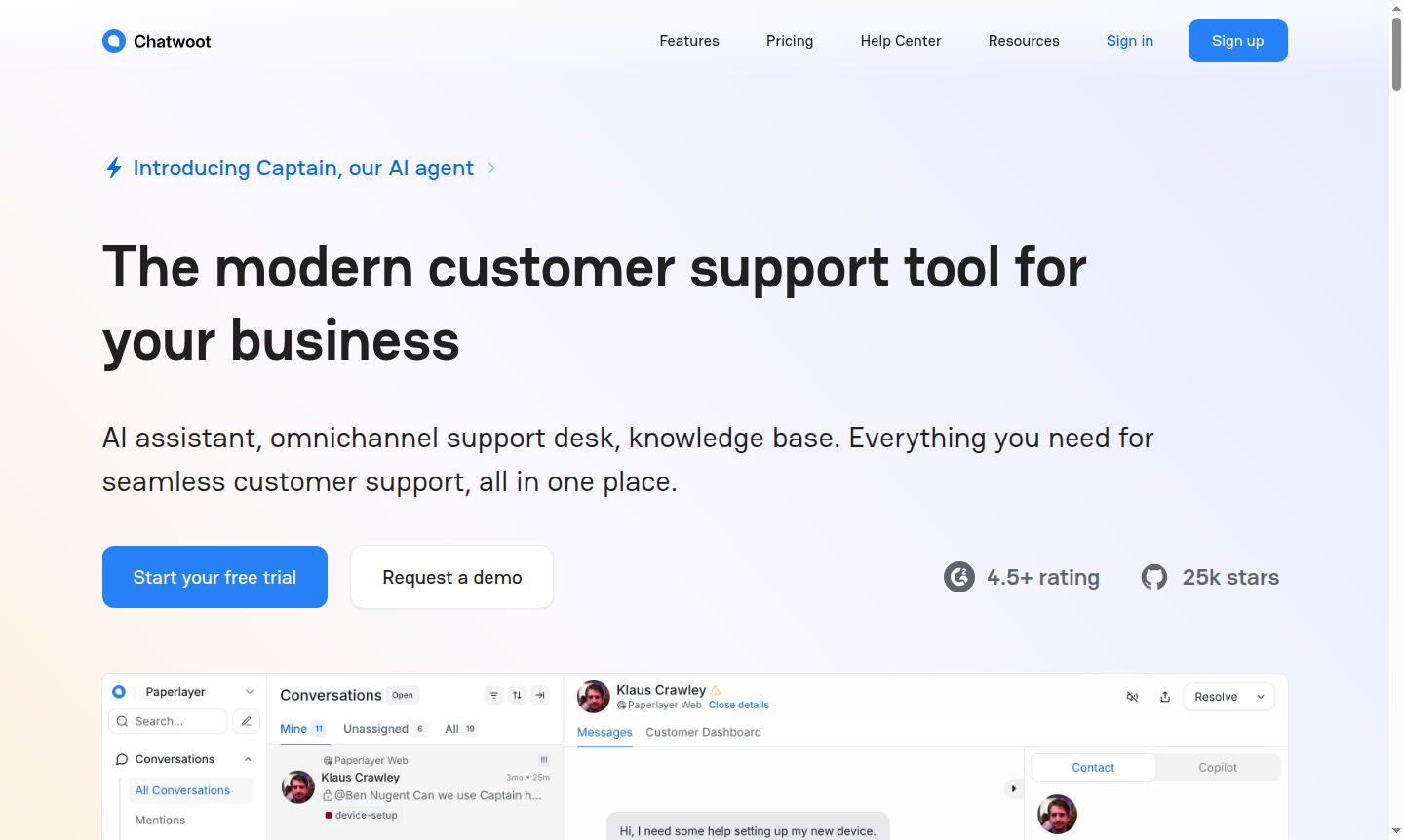1404x840 pixels.
Task: Expand the Paperlayer account dropdown
Action: pyautogui.click(x=250, y=692)
